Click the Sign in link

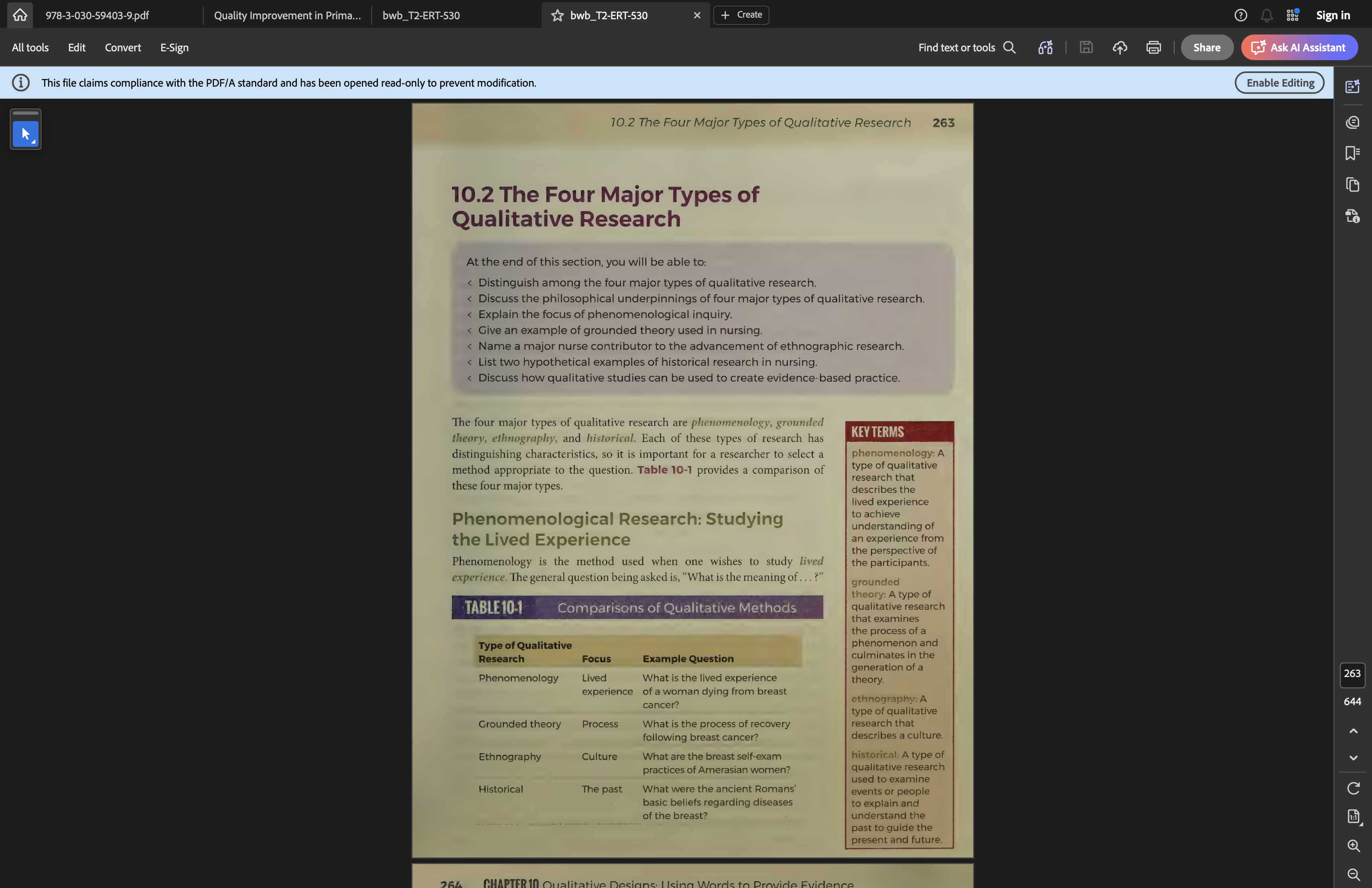click(1333, 15)
